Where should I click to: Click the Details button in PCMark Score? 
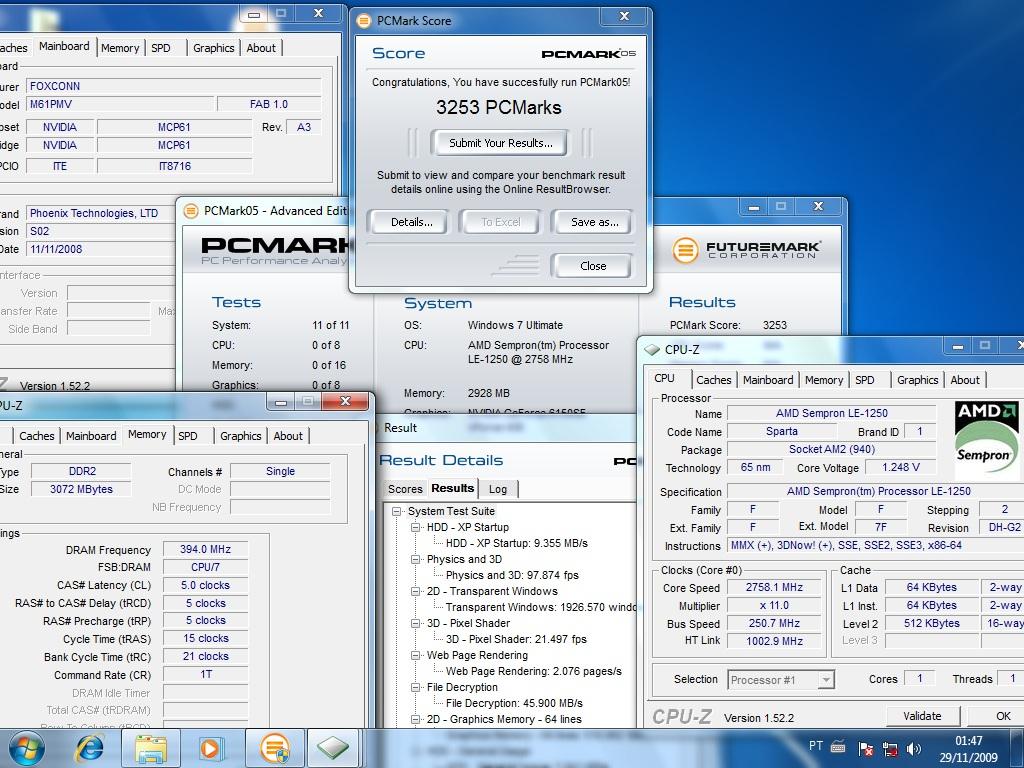point(411,222)
